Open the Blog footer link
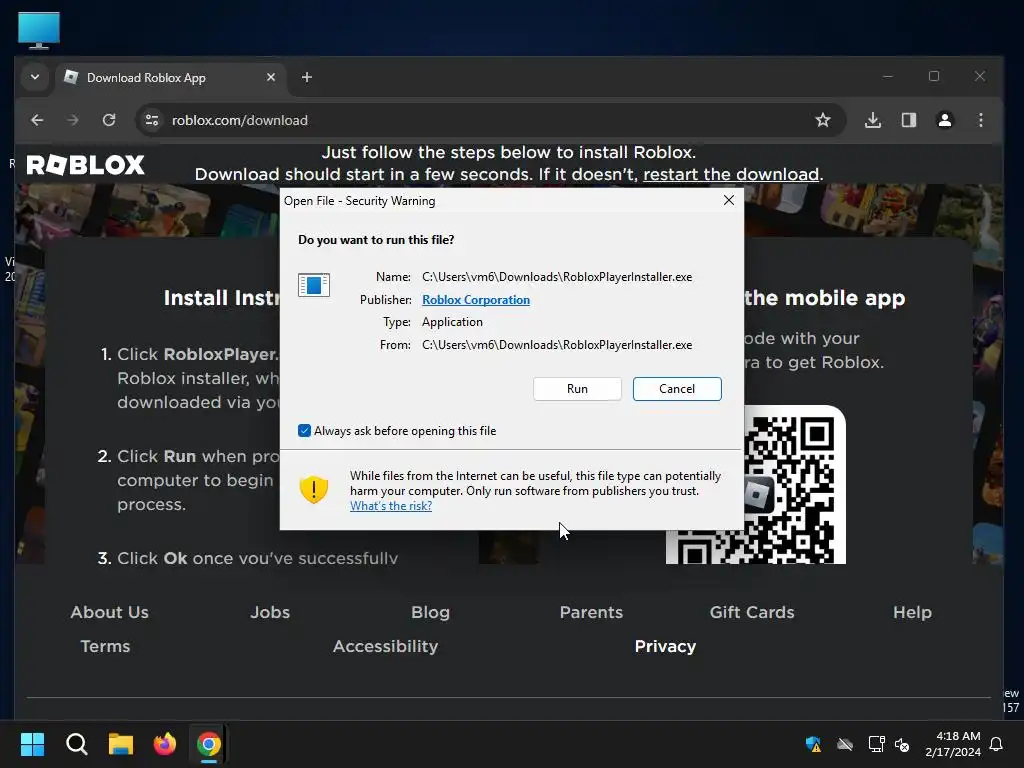This screenshot has width=1024, height=768. tap(430, 612)
